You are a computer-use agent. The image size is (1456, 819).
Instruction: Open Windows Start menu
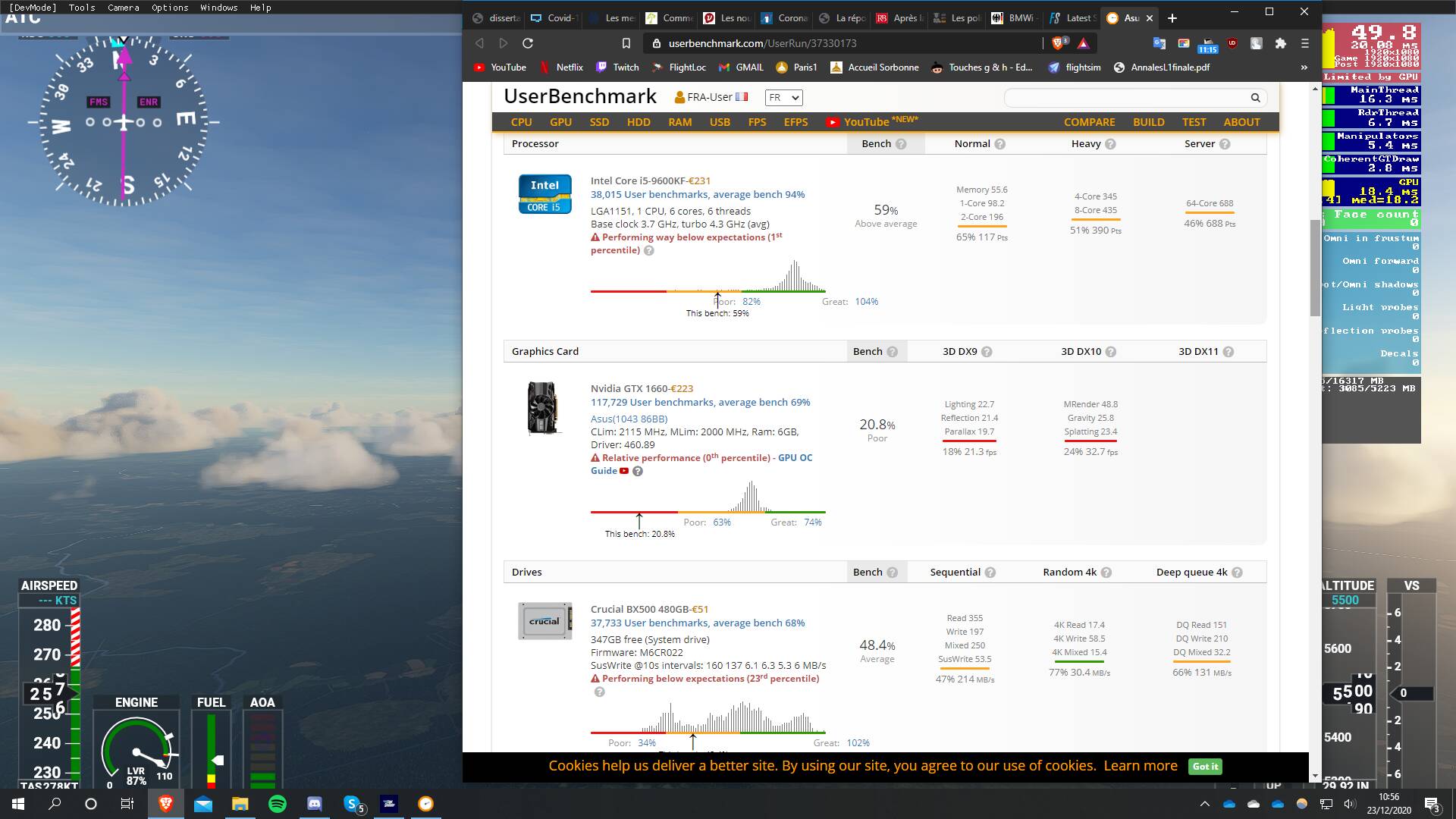click(x=18, y=804)
